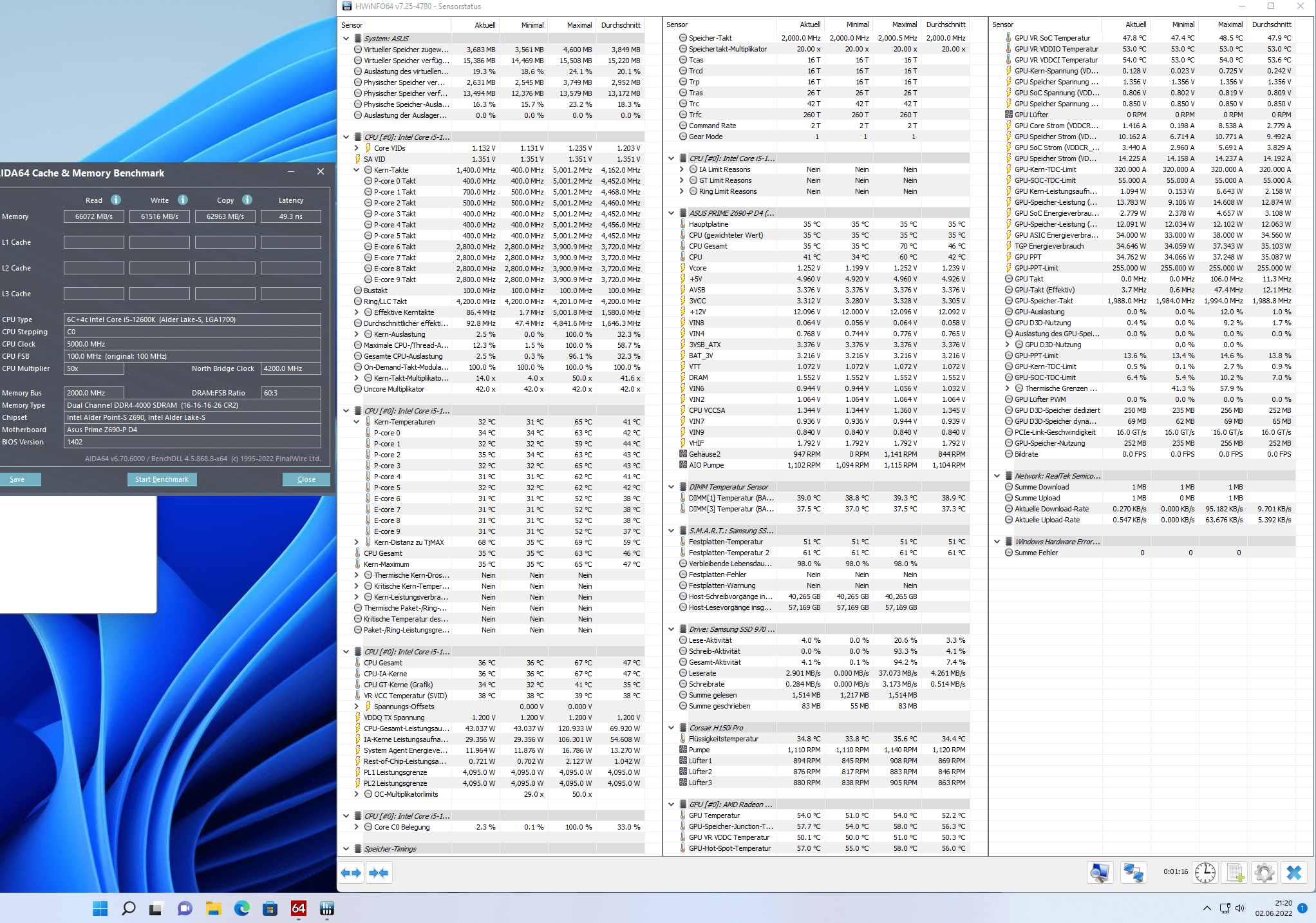The image size is (1316, 923).
Task: Click Durchschnitt column header in third panel
Action: (1272, 24)
